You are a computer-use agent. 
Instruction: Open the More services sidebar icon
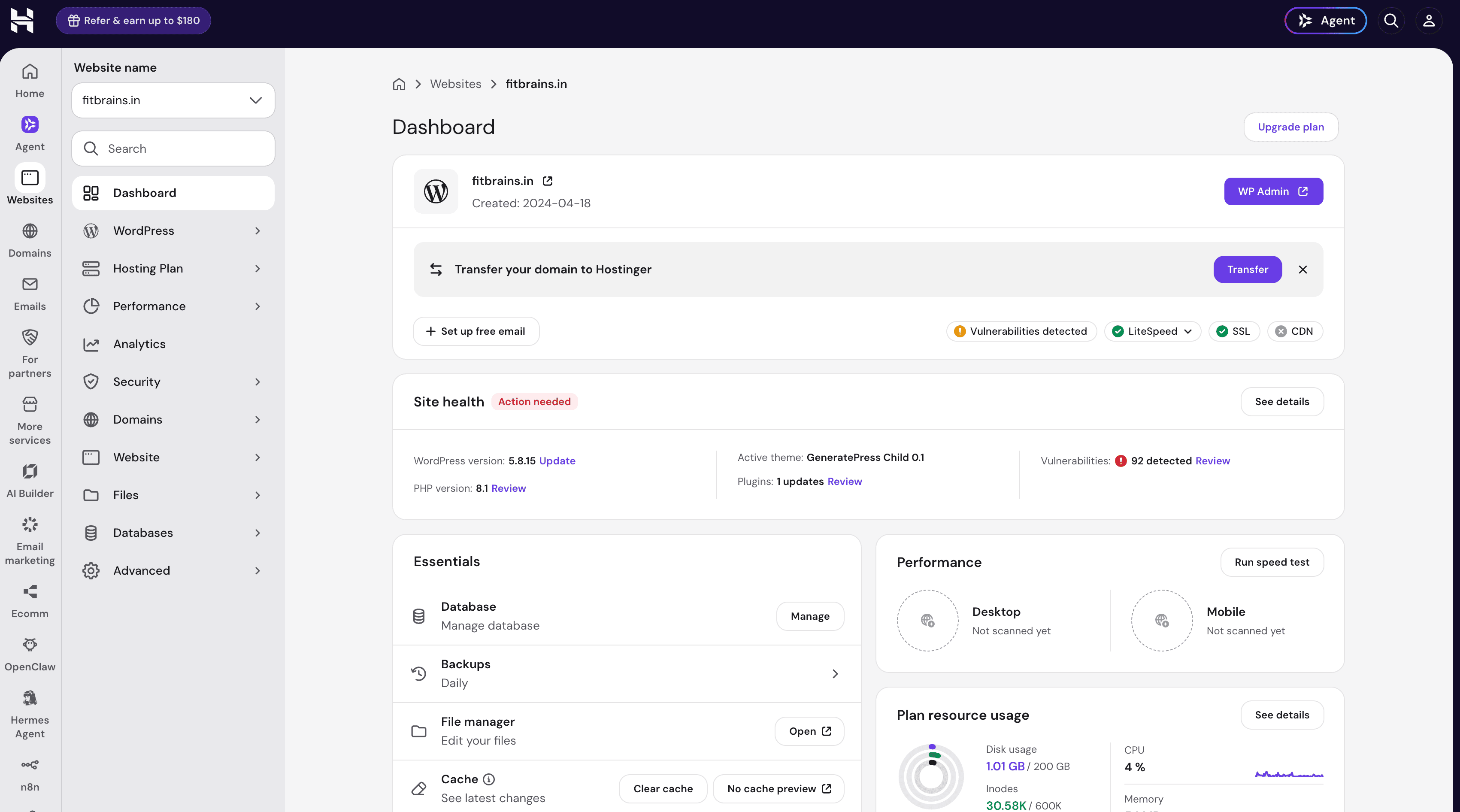coord(30,405)
